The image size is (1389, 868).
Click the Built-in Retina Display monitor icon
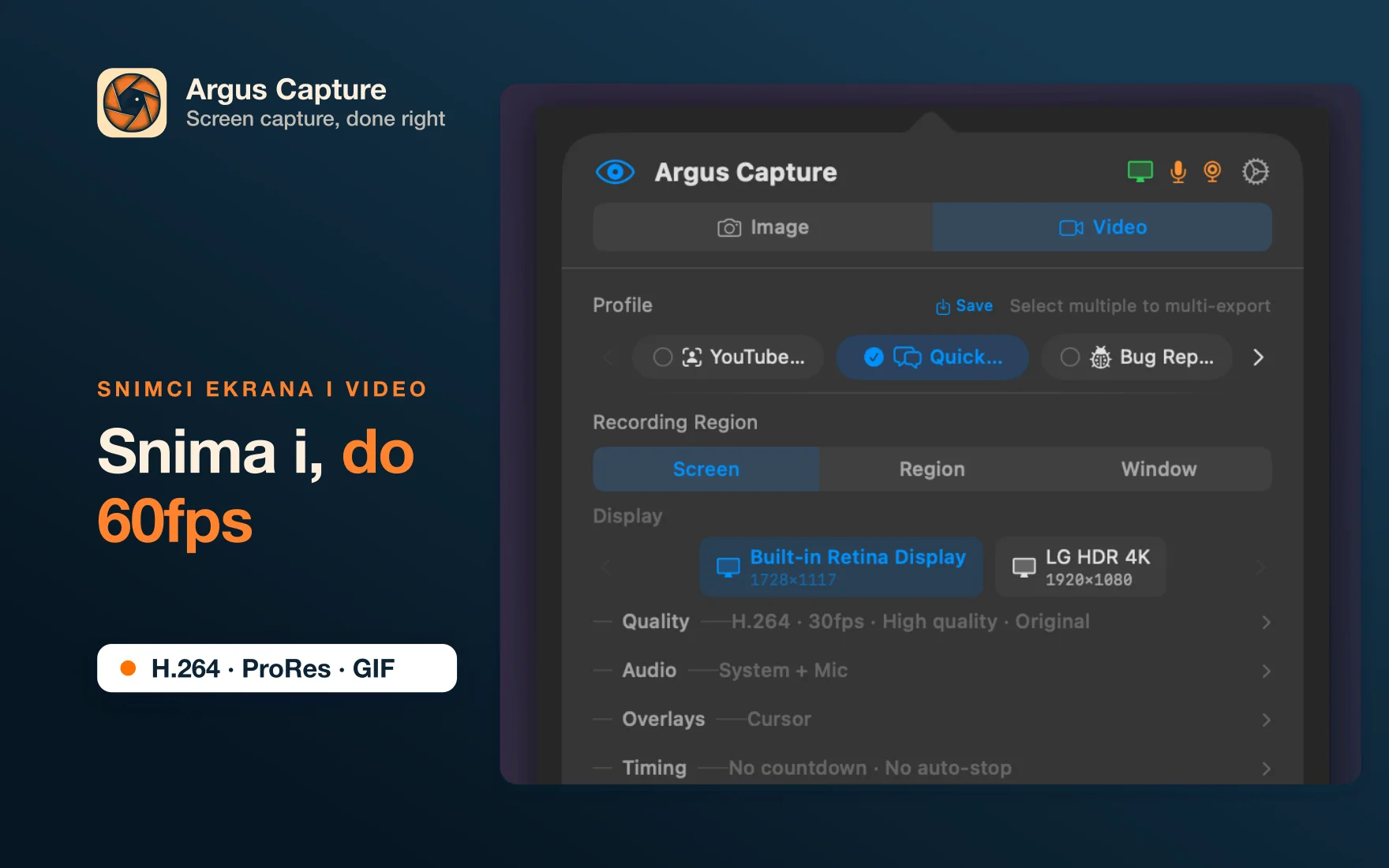point(728,567)
